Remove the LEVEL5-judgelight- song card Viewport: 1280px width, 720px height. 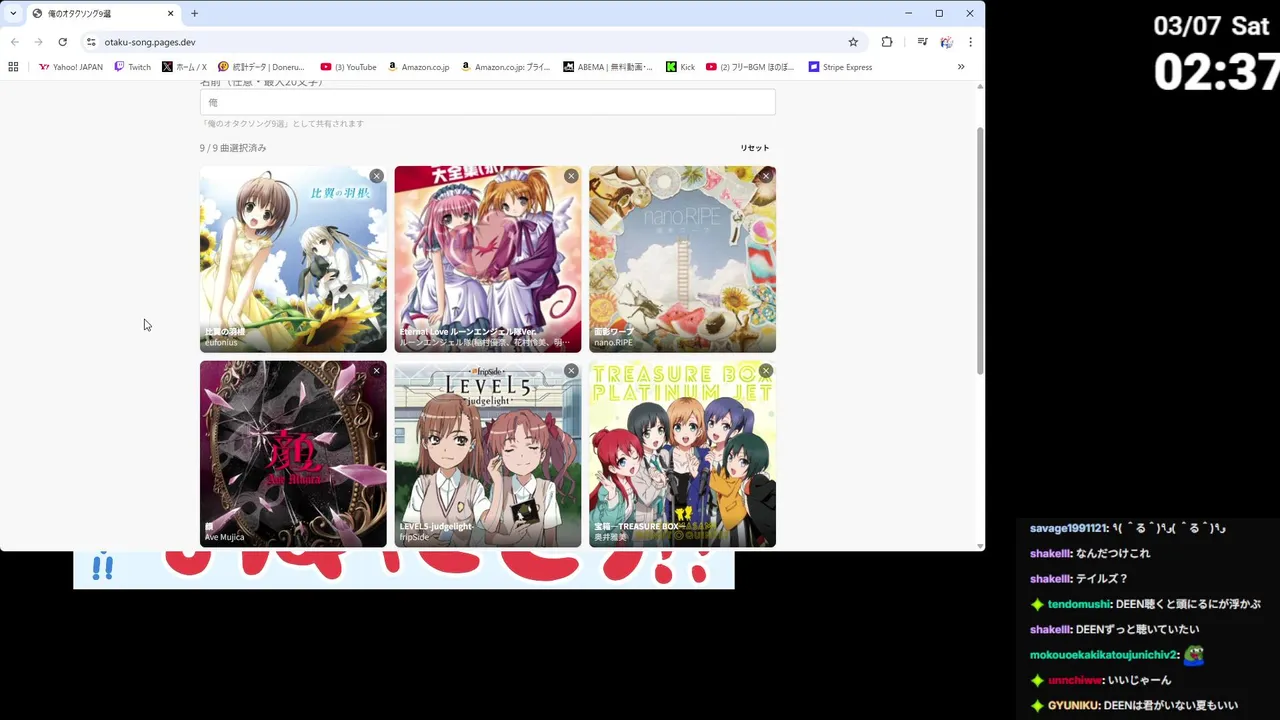(x=571, y=371)
